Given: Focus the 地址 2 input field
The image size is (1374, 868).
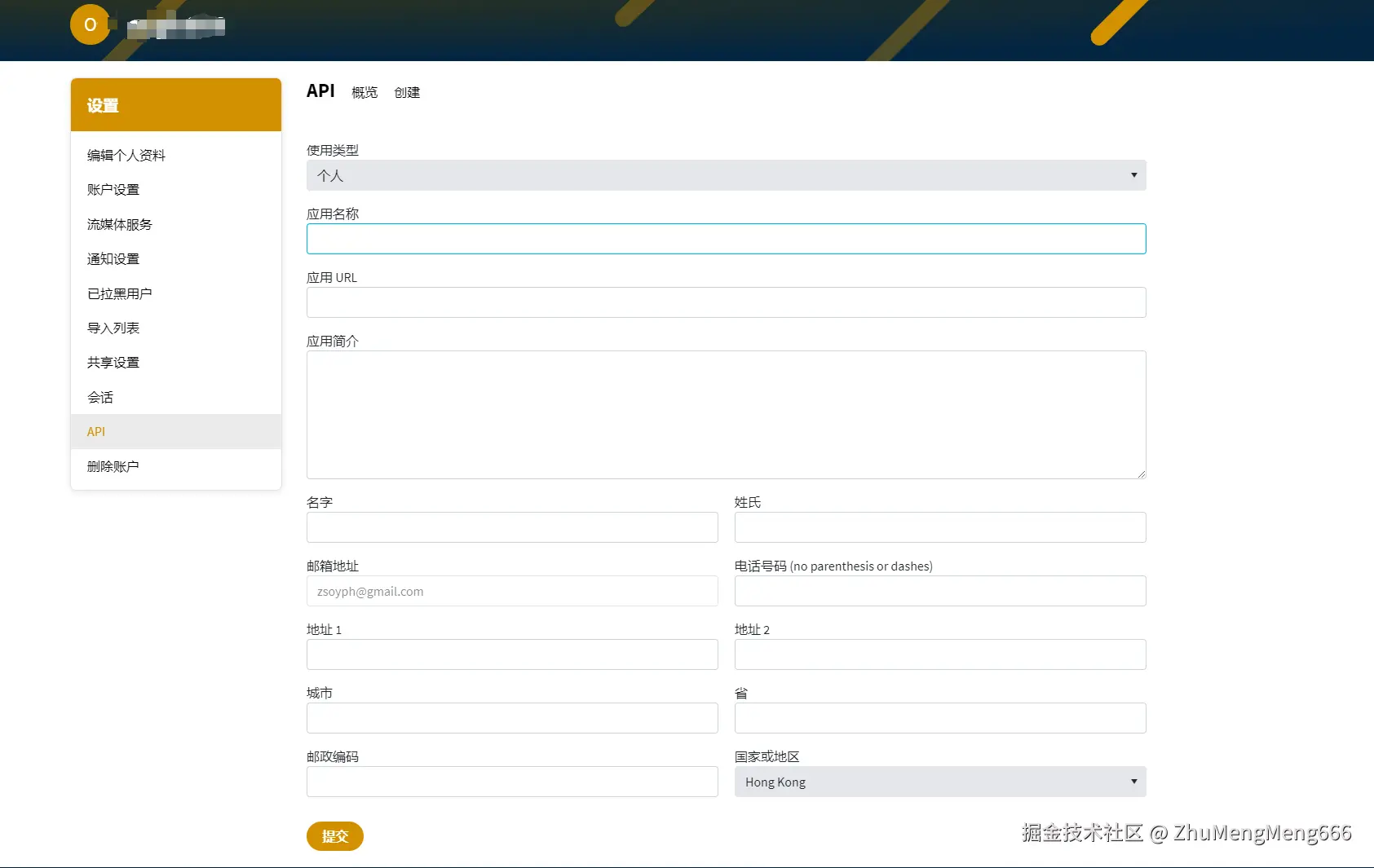Looking at the screenshot, I should [939, 654].
